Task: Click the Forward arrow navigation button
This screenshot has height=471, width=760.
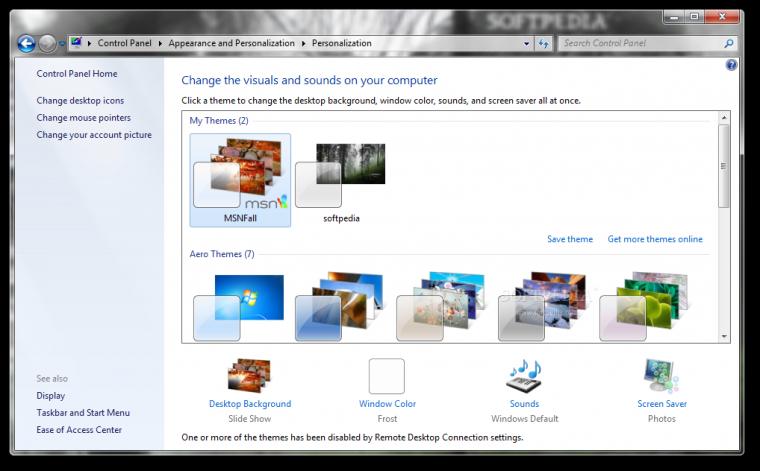Action: click(47, 44)
